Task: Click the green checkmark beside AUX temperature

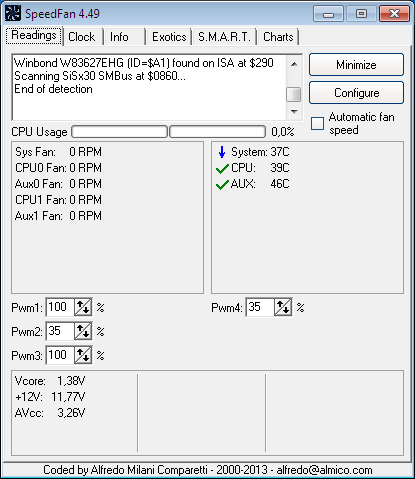Action: 222,184
